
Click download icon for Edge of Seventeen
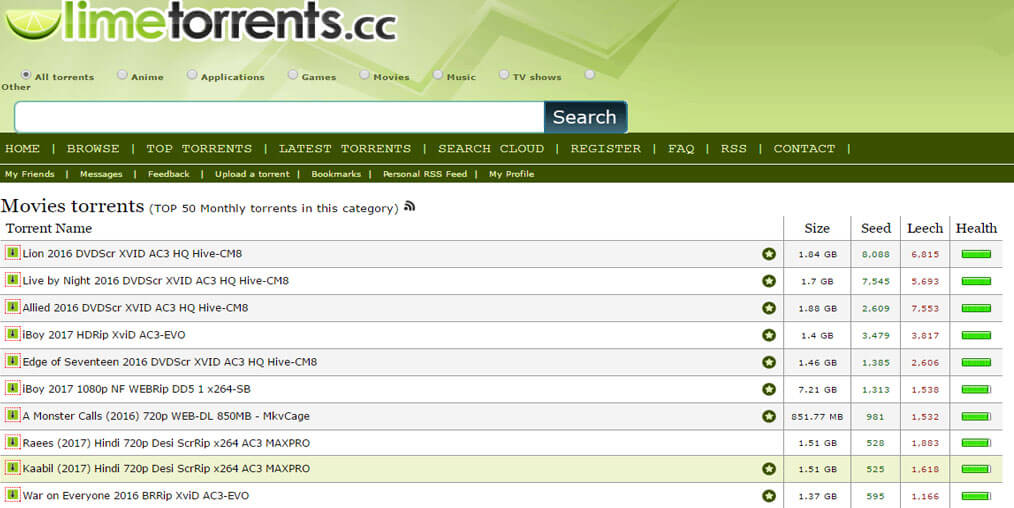pyautogui.click(x=12, y=361)
